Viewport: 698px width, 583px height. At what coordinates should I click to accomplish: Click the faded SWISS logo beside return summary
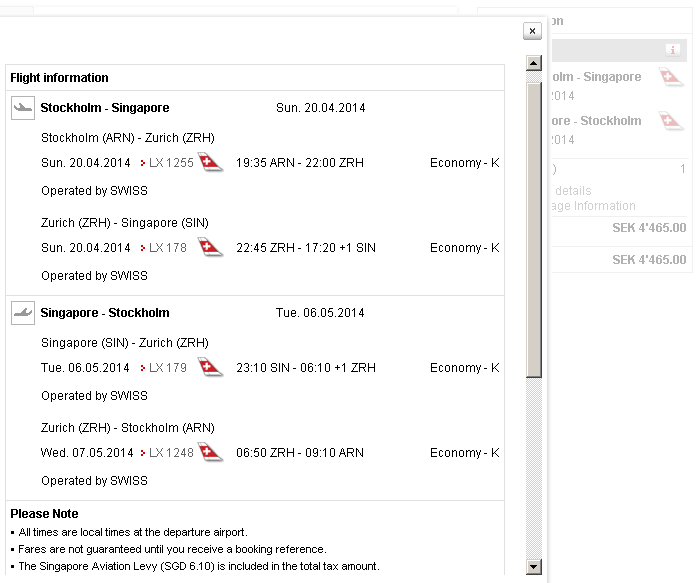[670, 121]
